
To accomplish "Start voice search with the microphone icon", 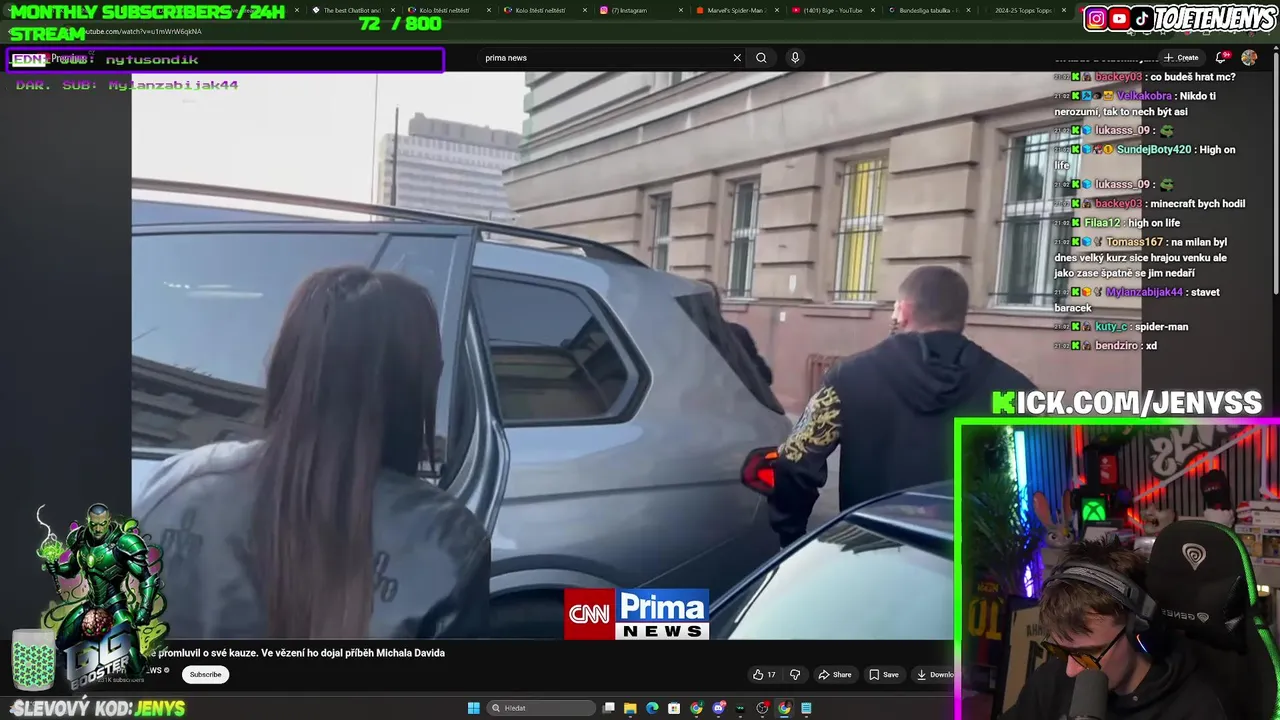I will (795, 58).
